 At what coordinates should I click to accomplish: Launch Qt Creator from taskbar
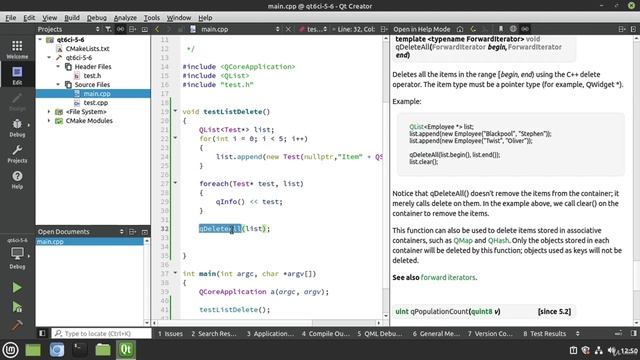pyautogui.click(x=126, y=350)
